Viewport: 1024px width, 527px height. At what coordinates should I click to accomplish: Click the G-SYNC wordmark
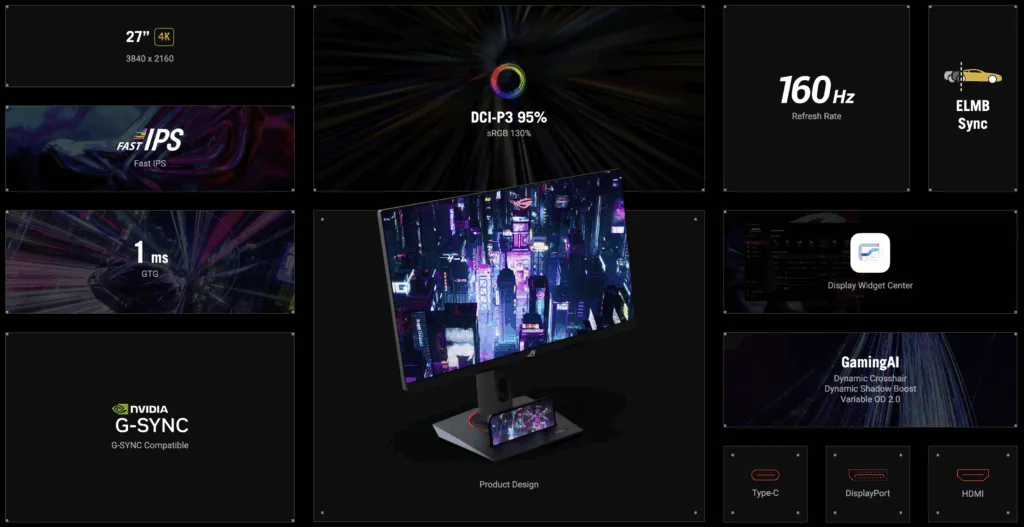click(x=152, y=426)
